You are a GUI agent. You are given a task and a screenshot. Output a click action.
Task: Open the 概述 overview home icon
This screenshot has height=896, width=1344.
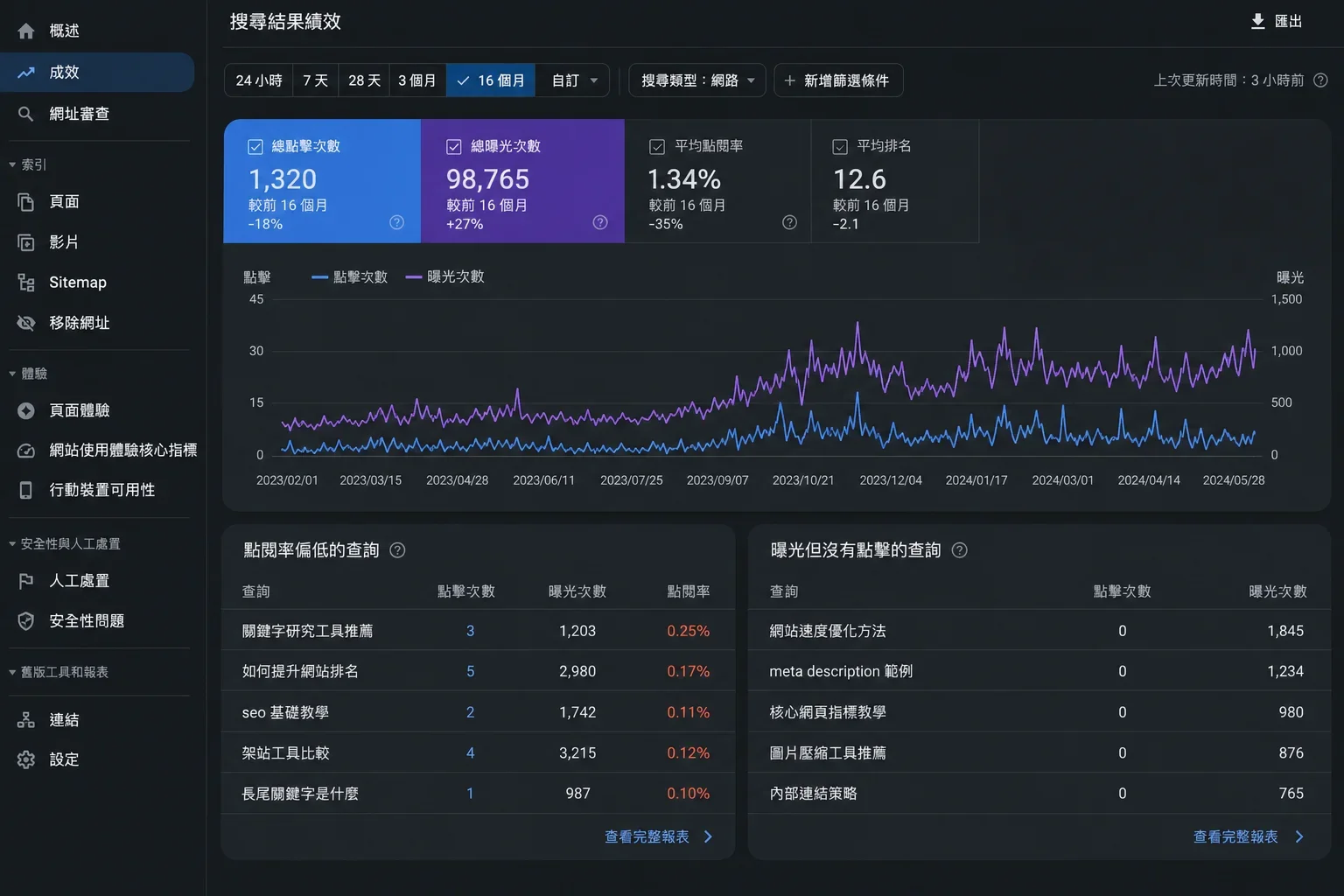pos(26,31)
